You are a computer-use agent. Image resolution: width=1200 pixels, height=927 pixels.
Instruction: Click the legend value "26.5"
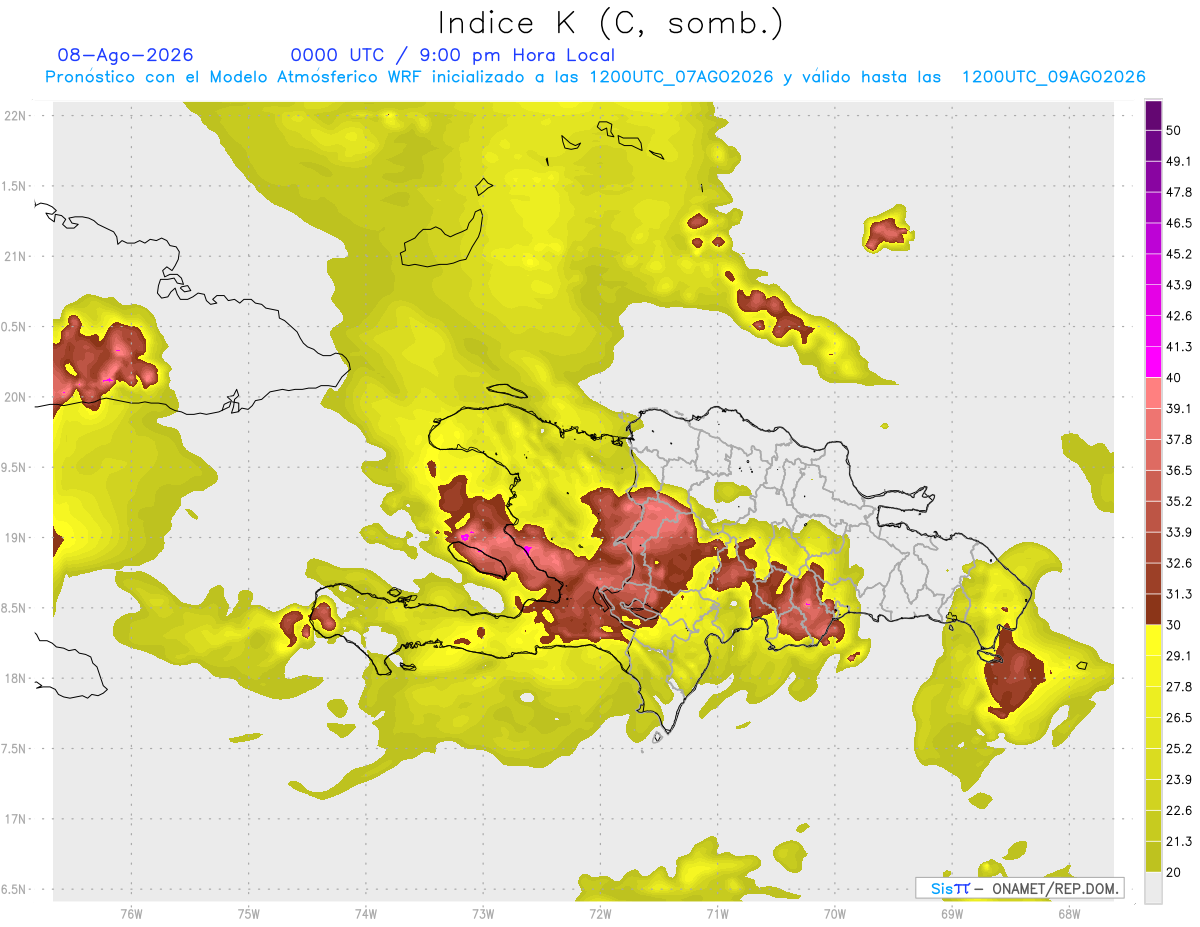click(1178, 718)
